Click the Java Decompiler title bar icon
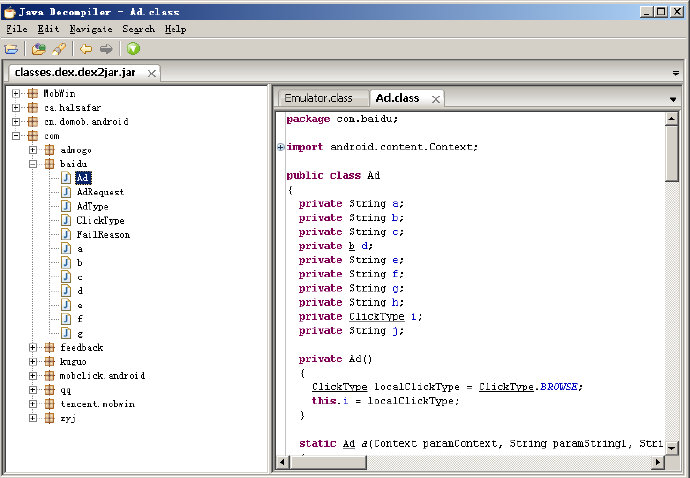Screen dimensions: 690x478 coord(10,12)
